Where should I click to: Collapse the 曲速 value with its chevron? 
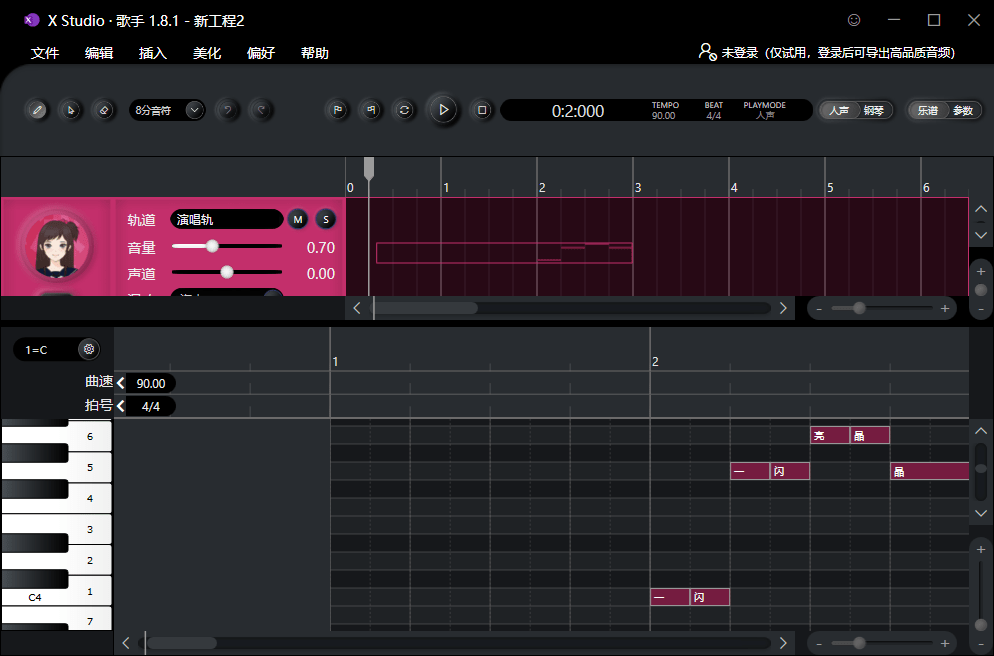120,383
